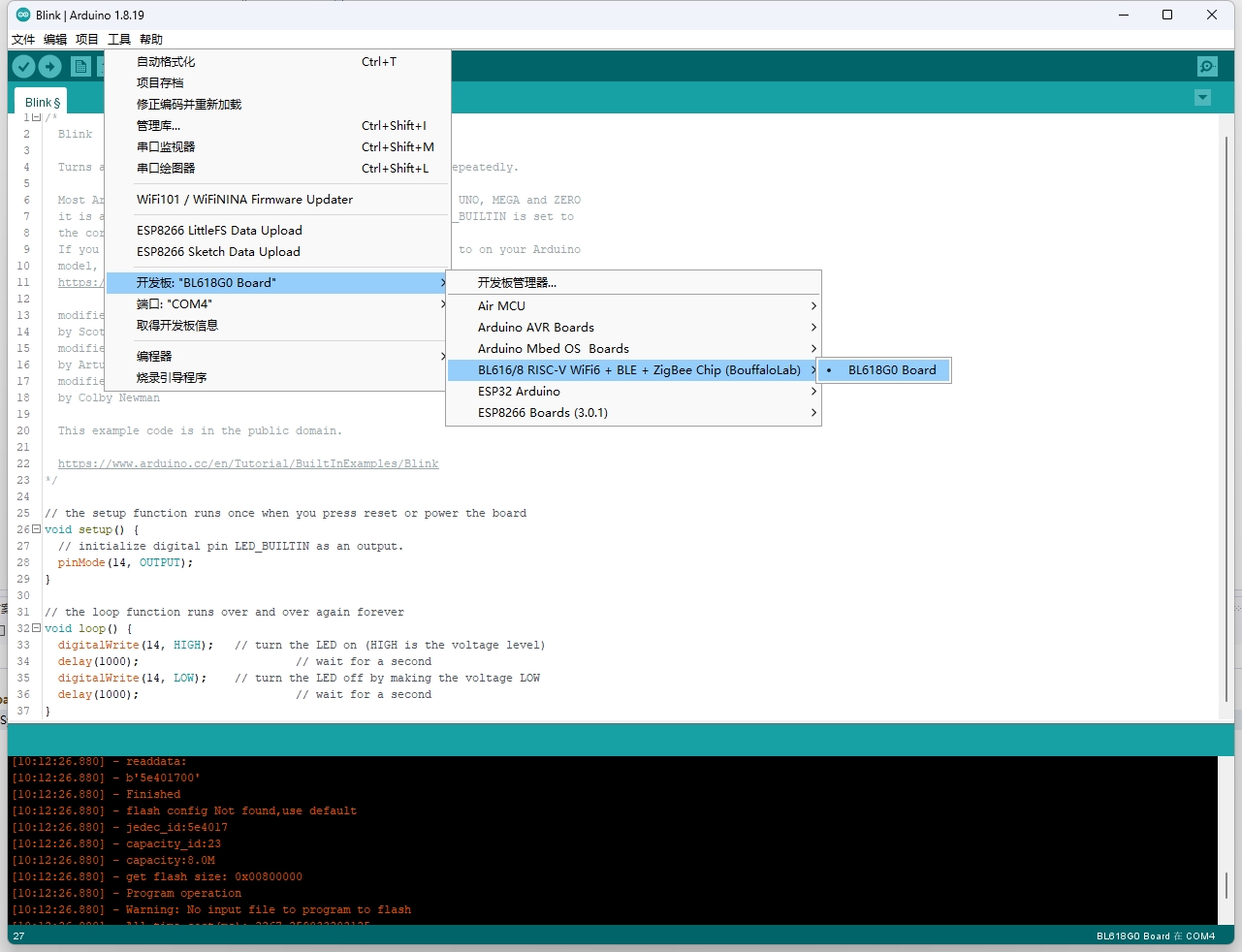Expand the Arduino Mbed OS Boards submenu
The width and height of the screenshot is (1242, 952).
[633, 348]
